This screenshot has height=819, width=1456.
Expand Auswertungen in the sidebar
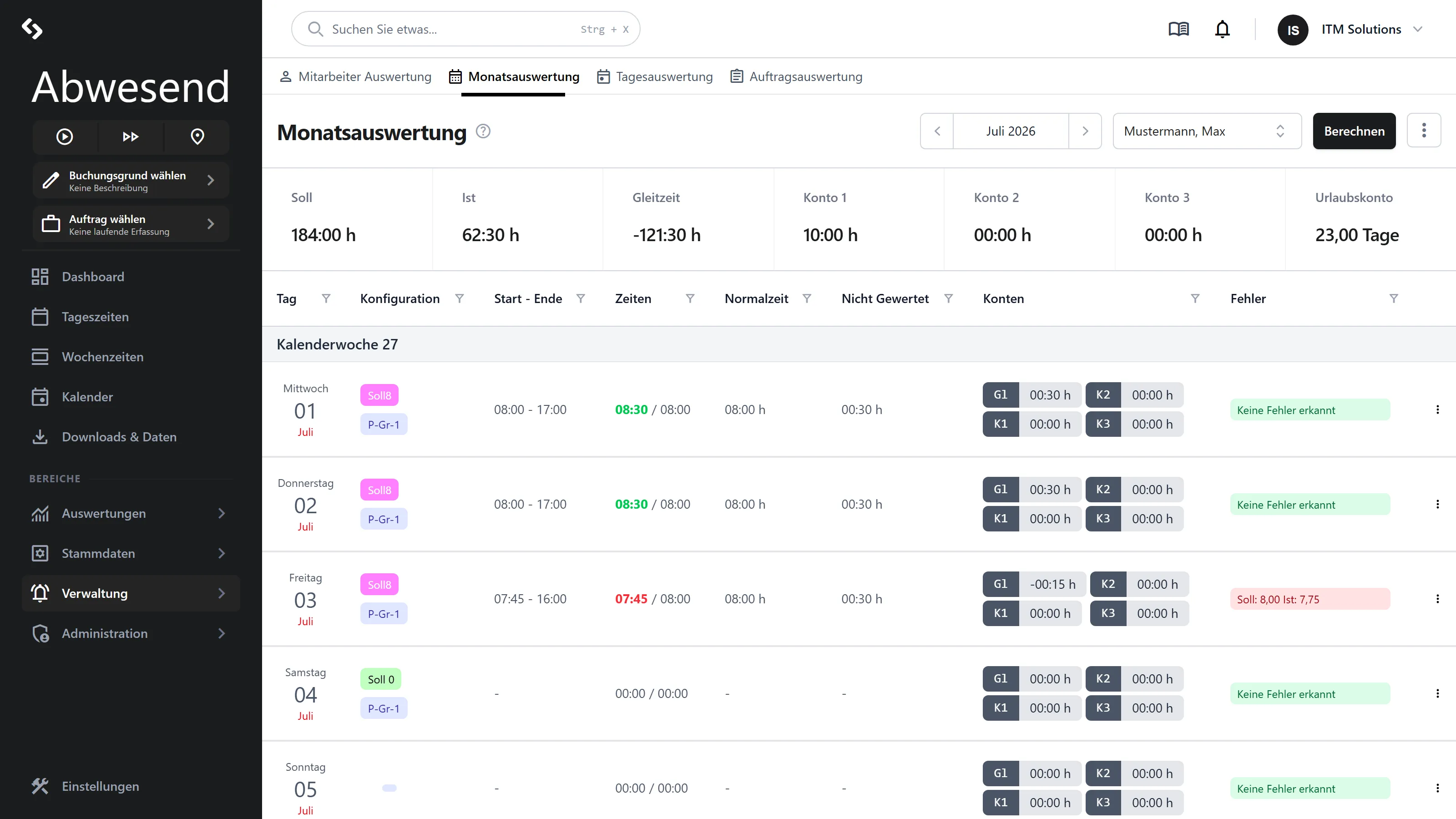[x=131, y=514]
